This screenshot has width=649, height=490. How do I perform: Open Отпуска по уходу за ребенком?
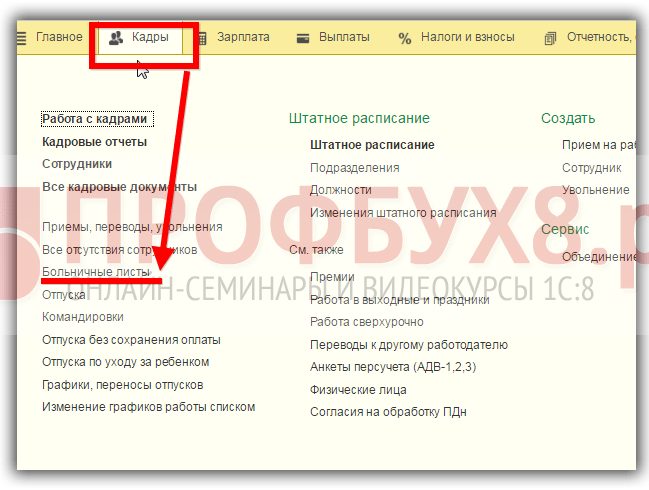click(125, 362)
